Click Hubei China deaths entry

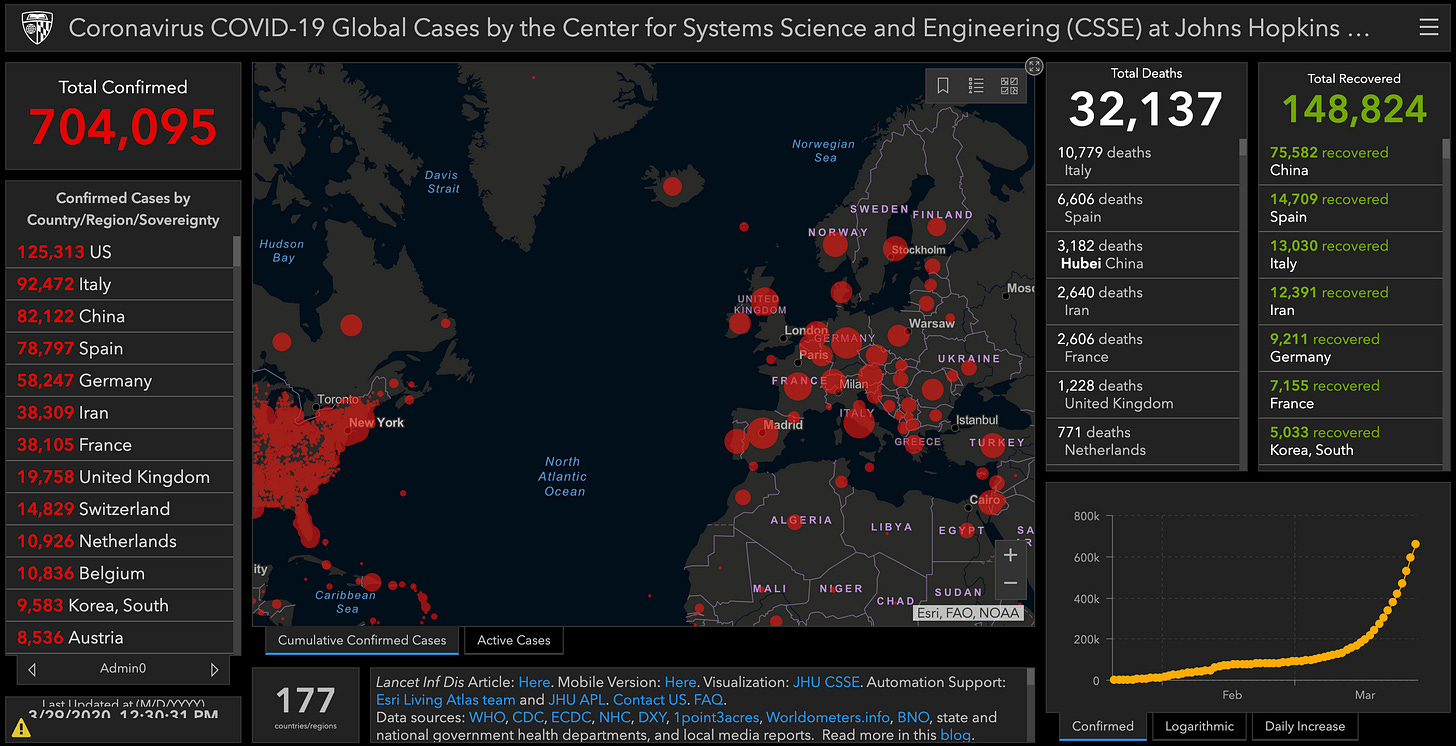pos(1144,254)
